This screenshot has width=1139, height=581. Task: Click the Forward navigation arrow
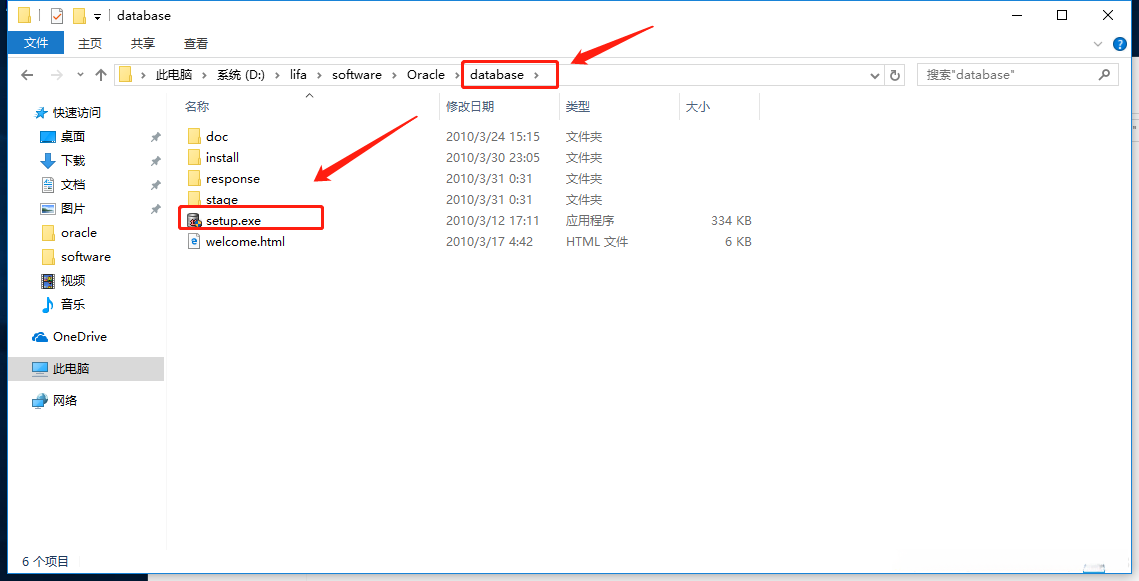57,75
